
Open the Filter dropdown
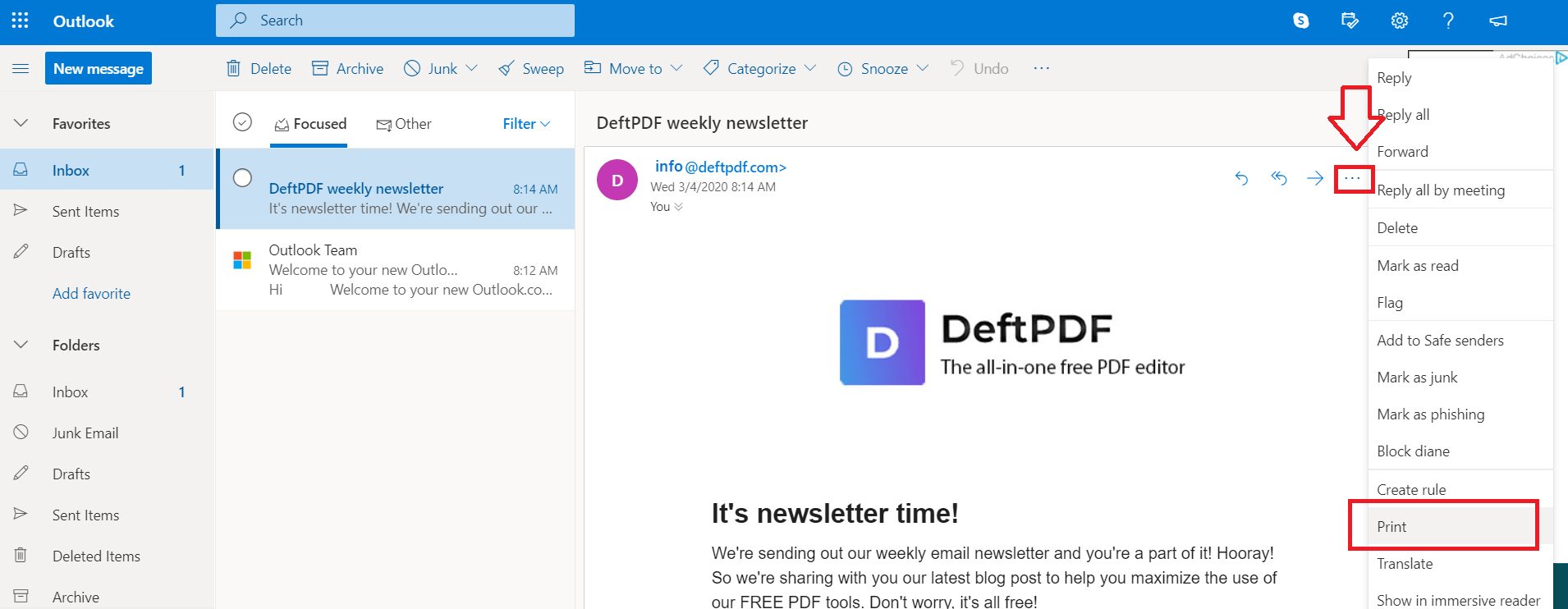526,124
